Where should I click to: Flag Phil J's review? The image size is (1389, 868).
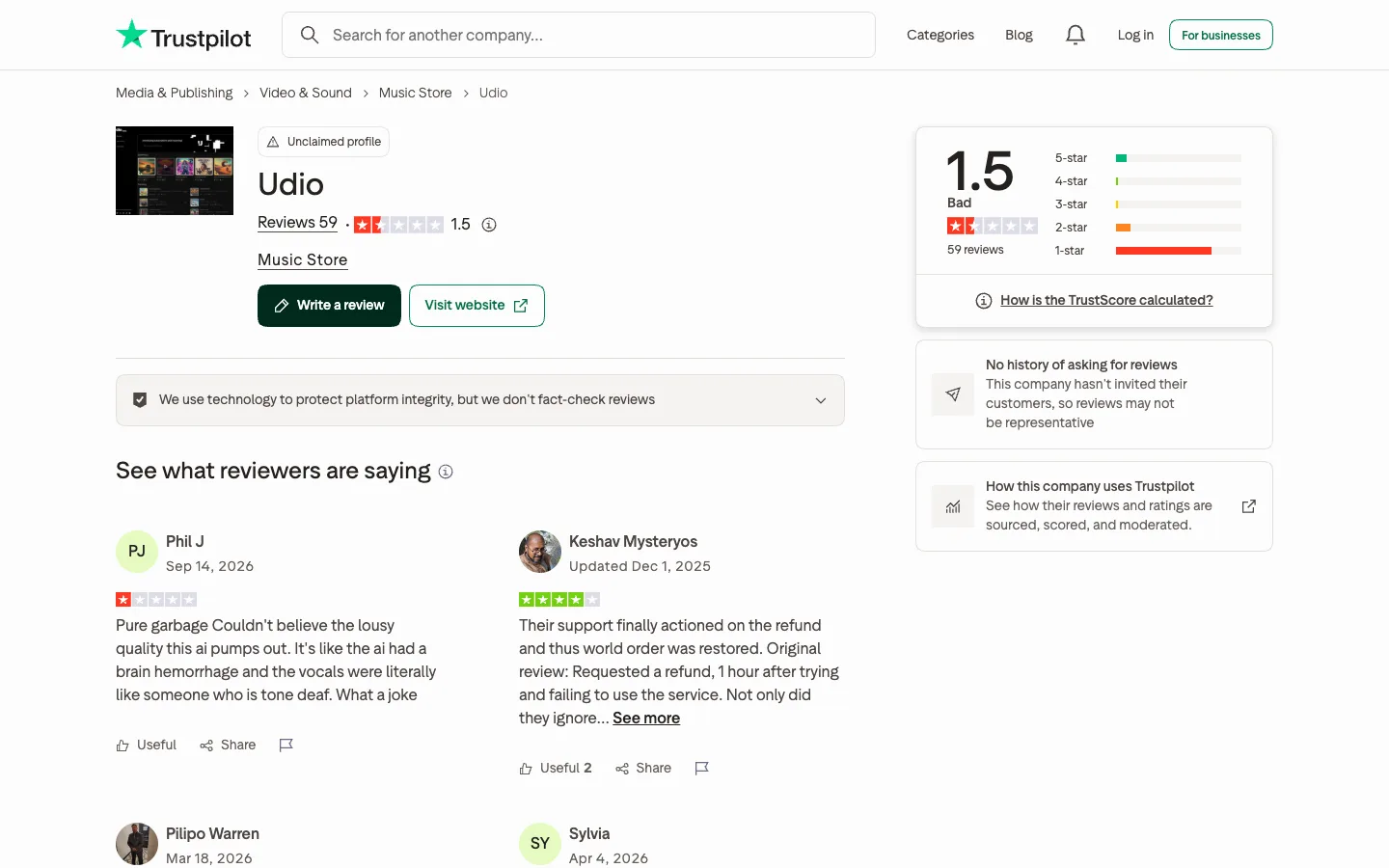286,745
